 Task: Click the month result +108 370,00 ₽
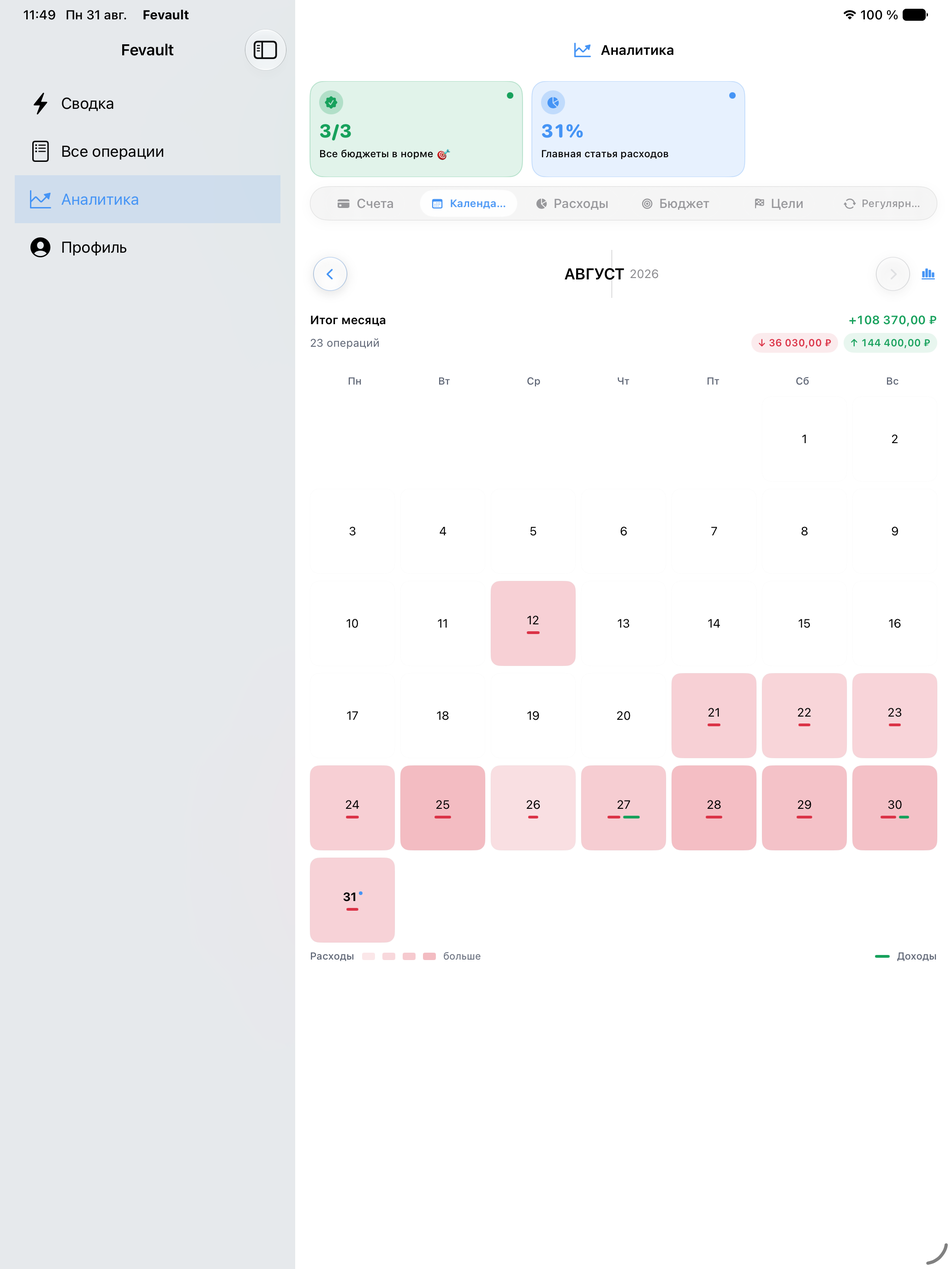point(892,320)
